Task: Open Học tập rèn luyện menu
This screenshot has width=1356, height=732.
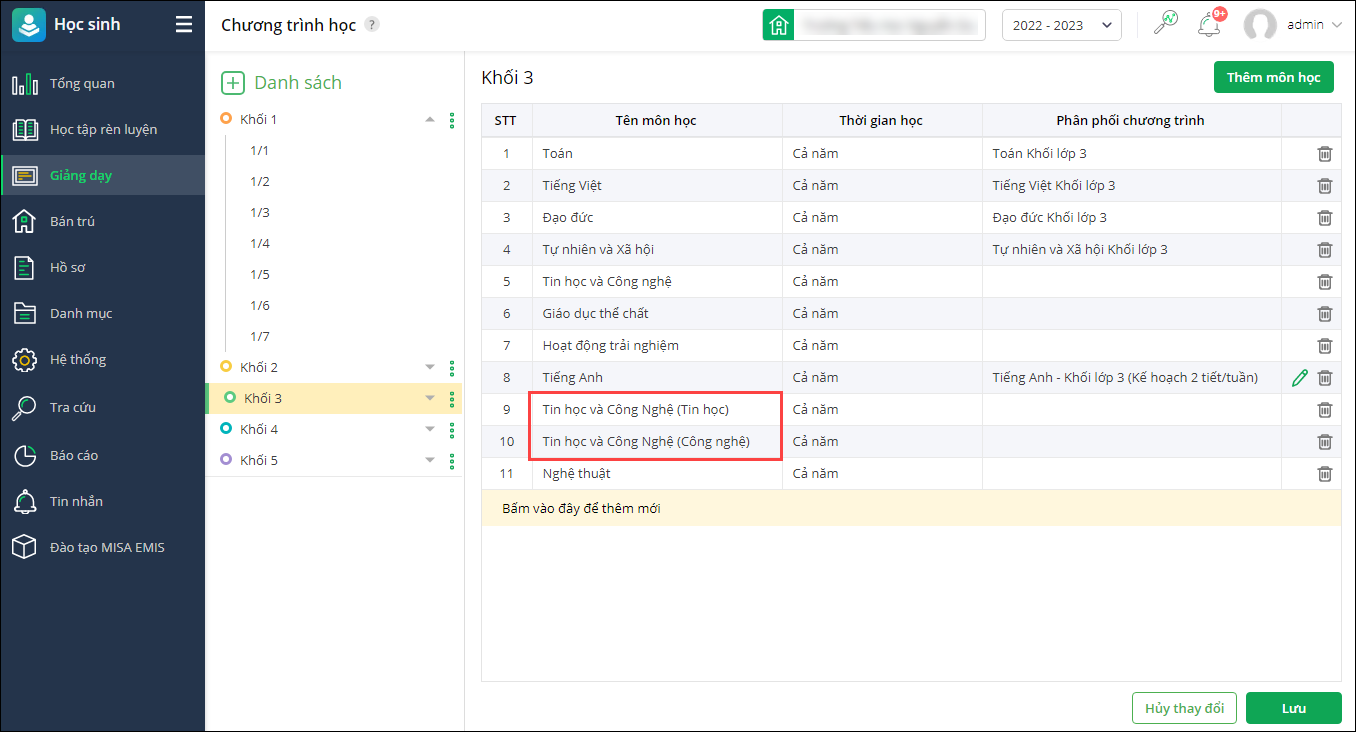Action: tap(102, 130)
